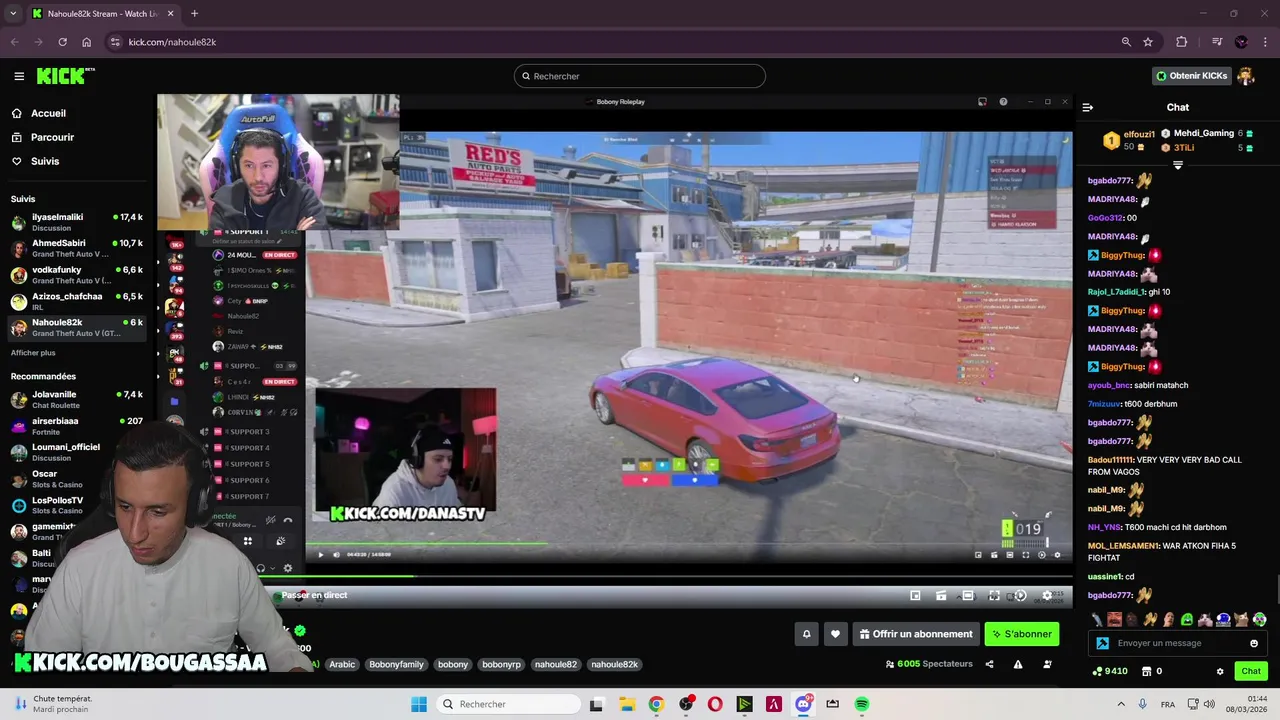This screenshot has width=1280, height=720.
Task: Click the Obtenir KICKs button
Action: tap(1191, 76)
